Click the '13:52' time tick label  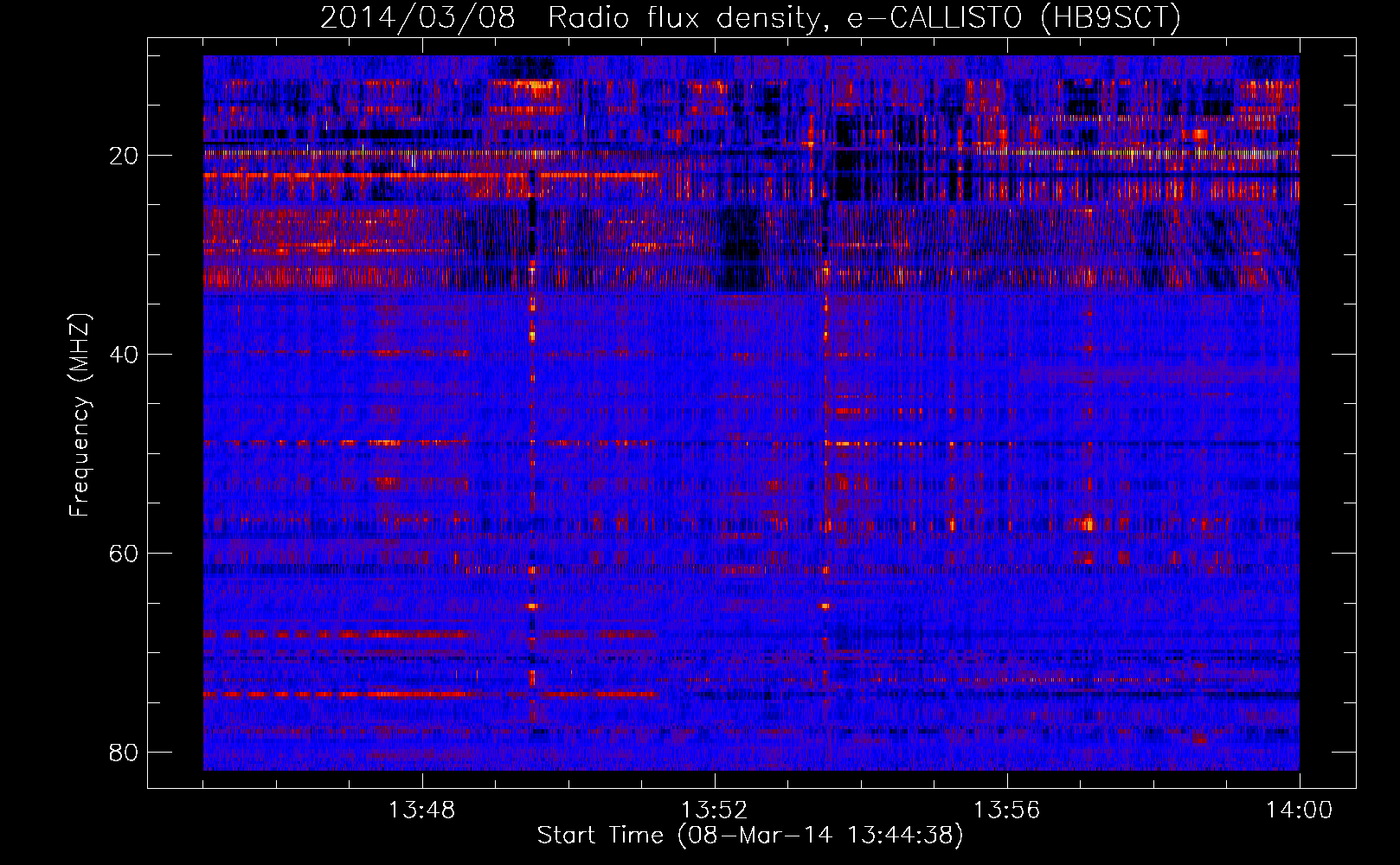click(714, 811)
